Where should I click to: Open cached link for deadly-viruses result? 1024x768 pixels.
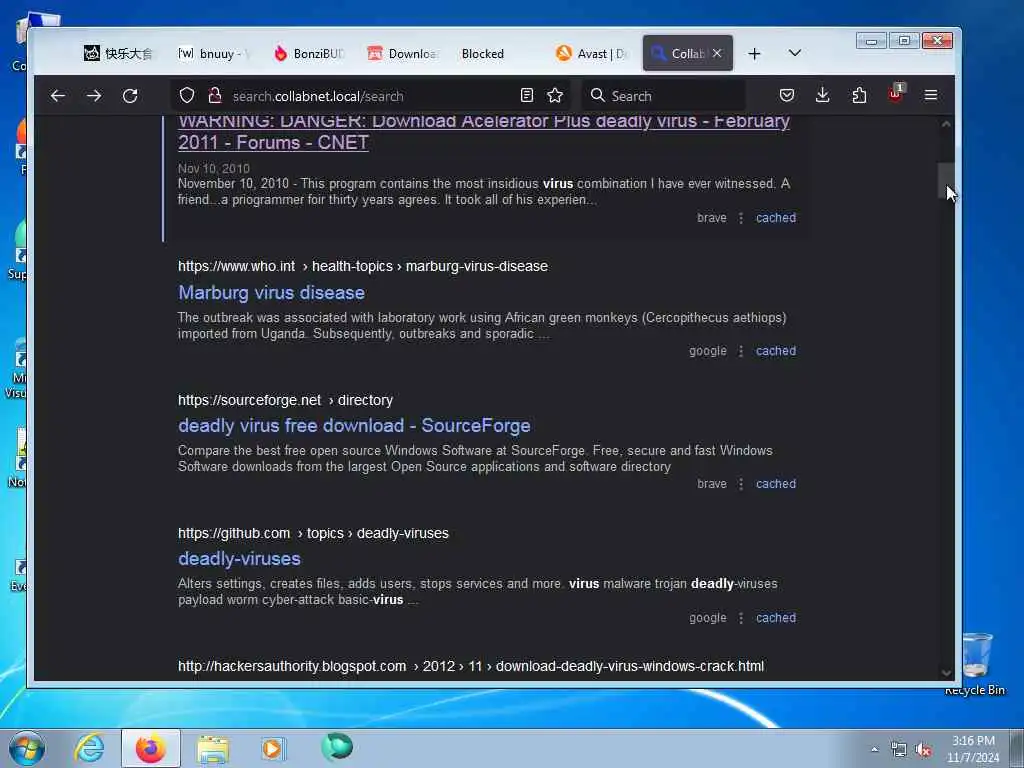tap(776, 618)
